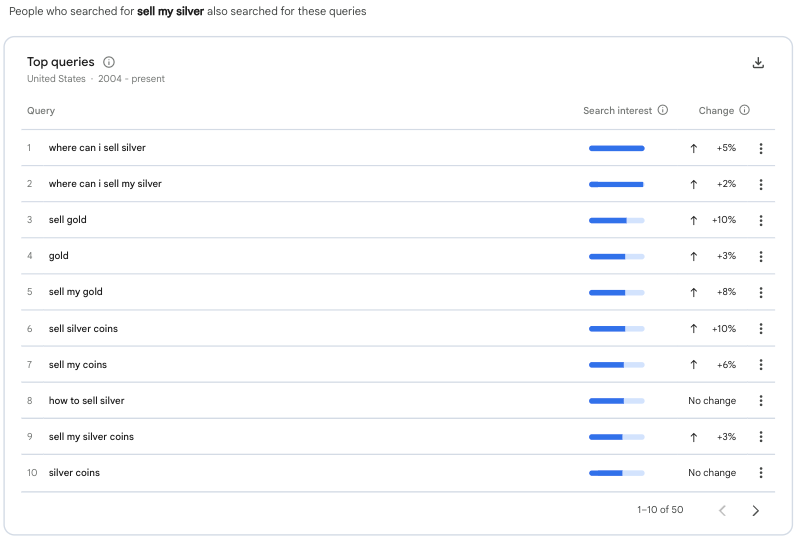Click info icon beside Top queries title
This screenshot has width=801, height=548.
(x=109, y=62)
